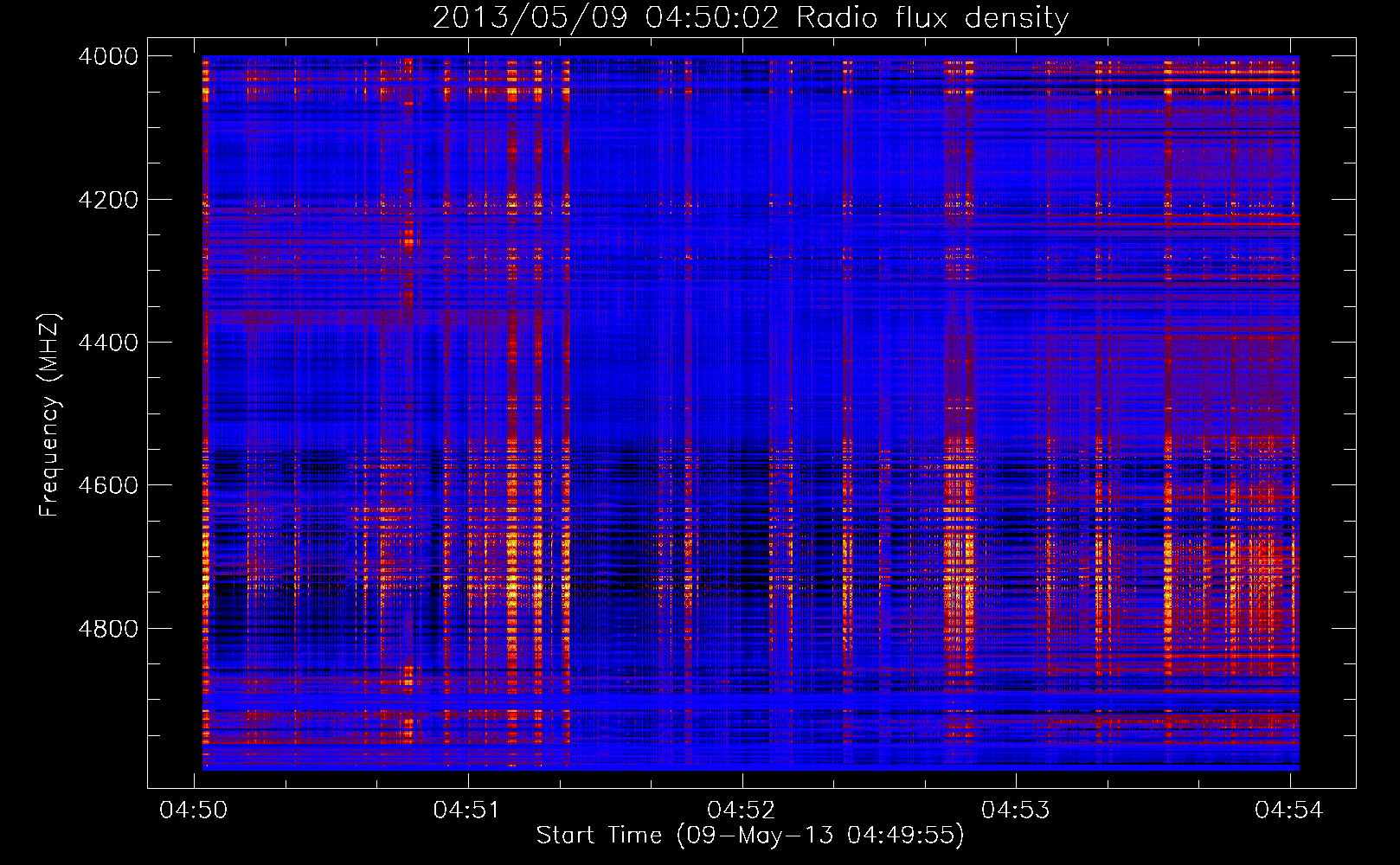
Task: Click the 4400 frequency tick label
Action: click(x=107, y=343)
